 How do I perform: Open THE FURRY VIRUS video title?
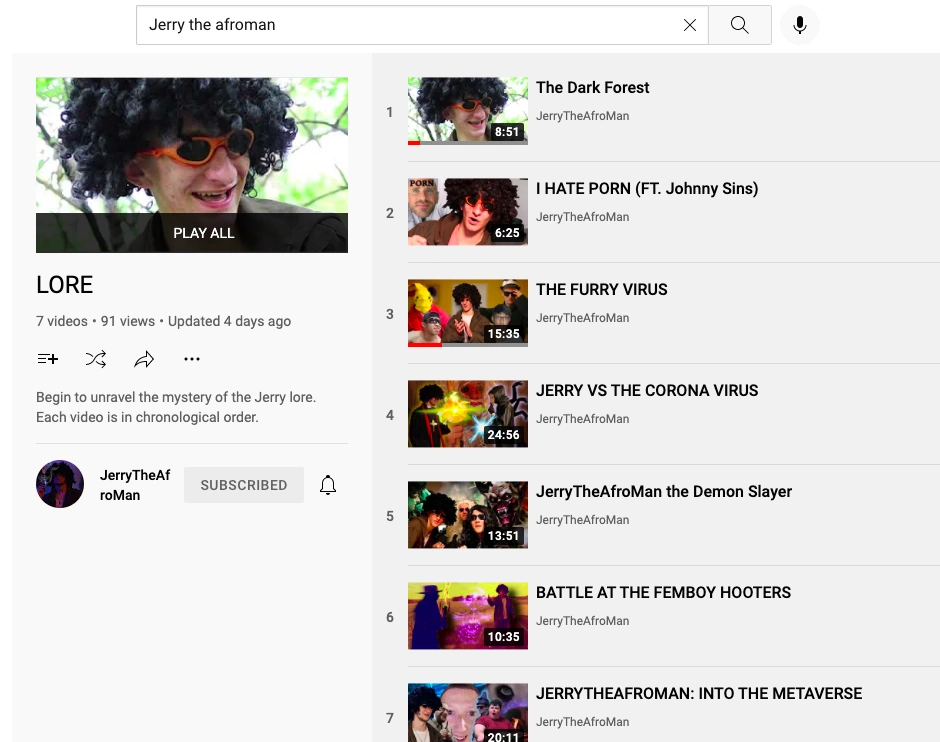click(601, 289)
